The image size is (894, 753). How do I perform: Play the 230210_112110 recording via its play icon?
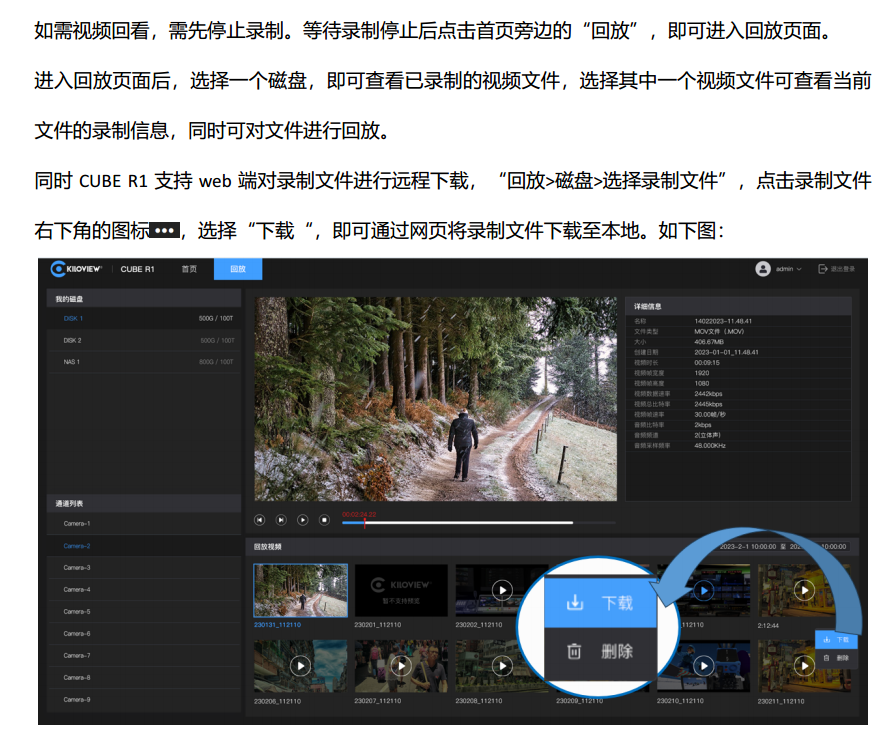point(704,666)
